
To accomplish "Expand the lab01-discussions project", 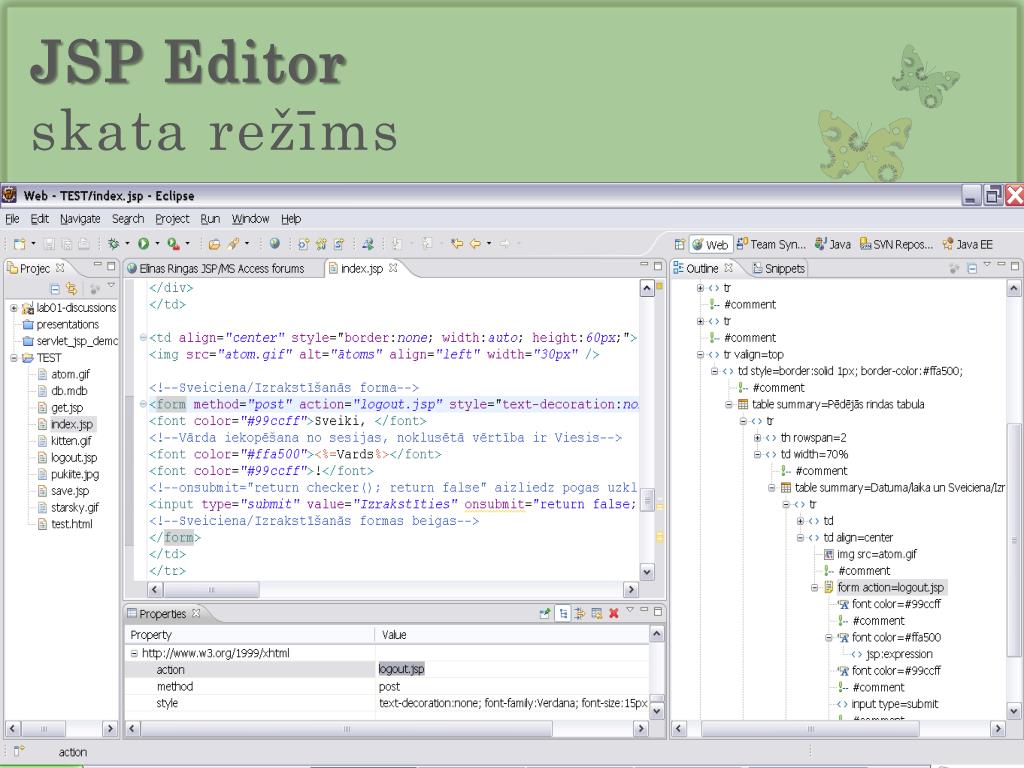I will (x=14, y=308).
